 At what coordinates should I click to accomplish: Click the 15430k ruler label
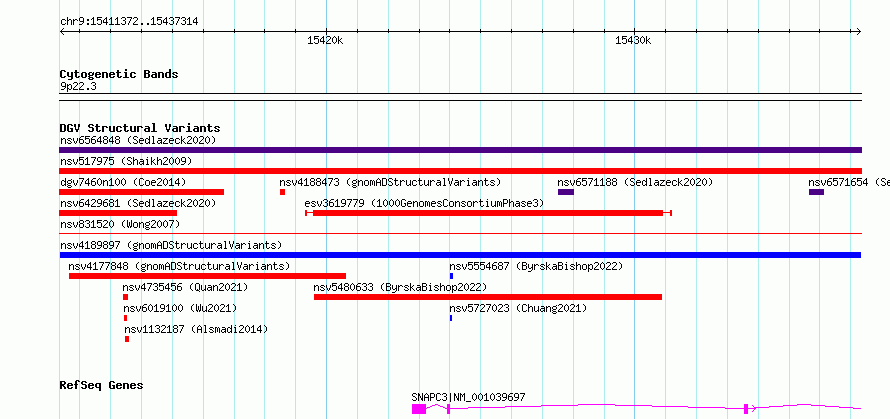pyautogui.click(x=633, y=40)
